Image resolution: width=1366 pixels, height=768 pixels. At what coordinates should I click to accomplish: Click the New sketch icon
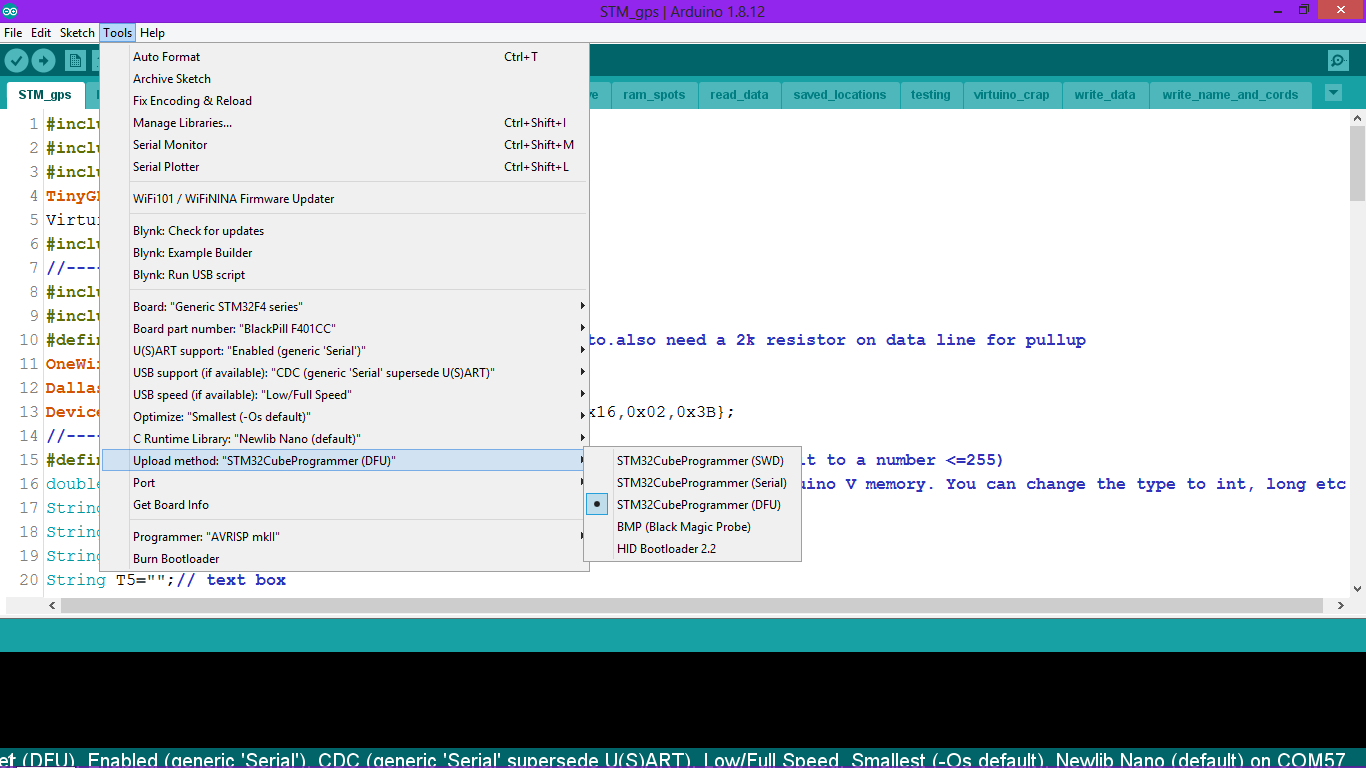click(75, 60)
